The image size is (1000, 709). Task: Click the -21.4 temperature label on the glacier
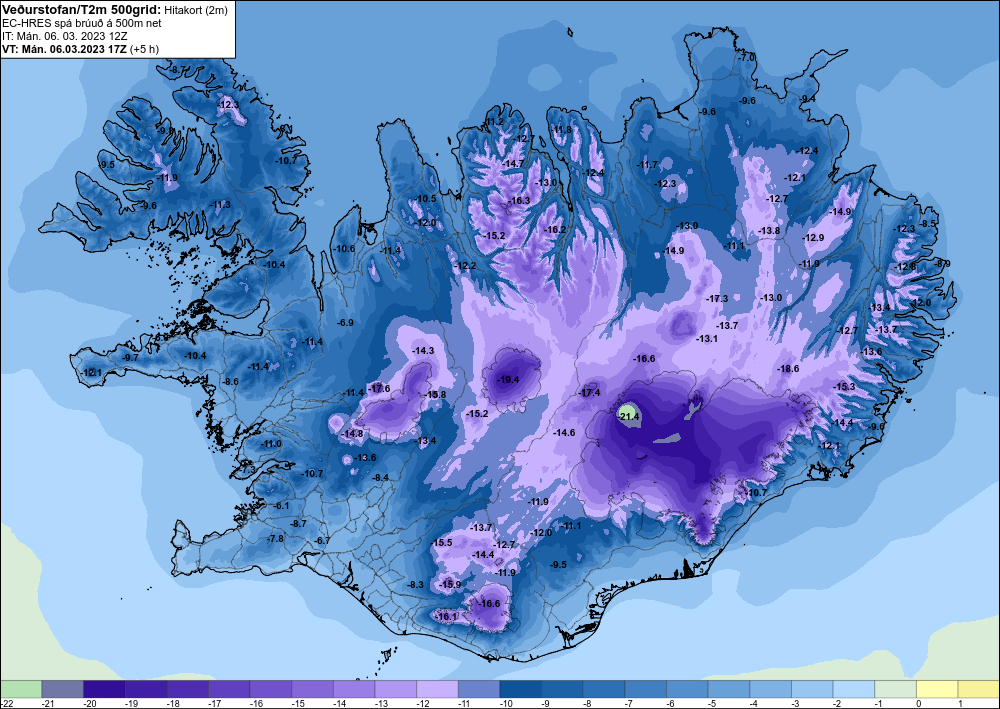coord(628,416)
